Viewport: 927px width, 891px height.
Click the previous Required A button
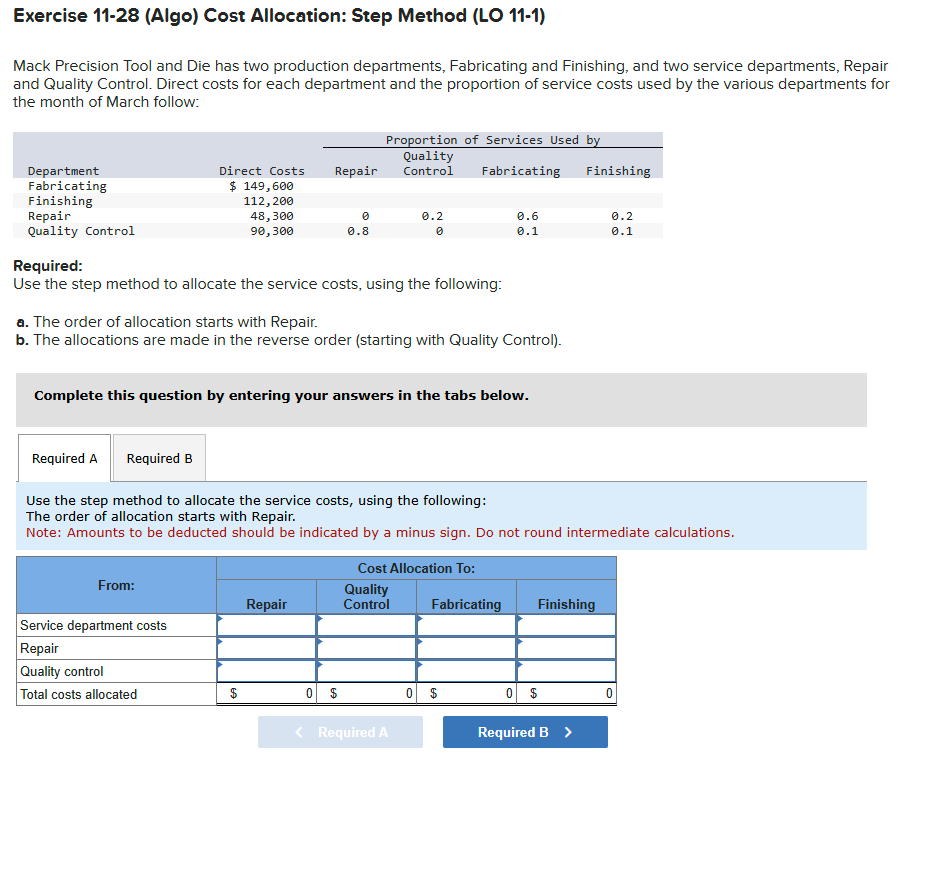point(340,731)
